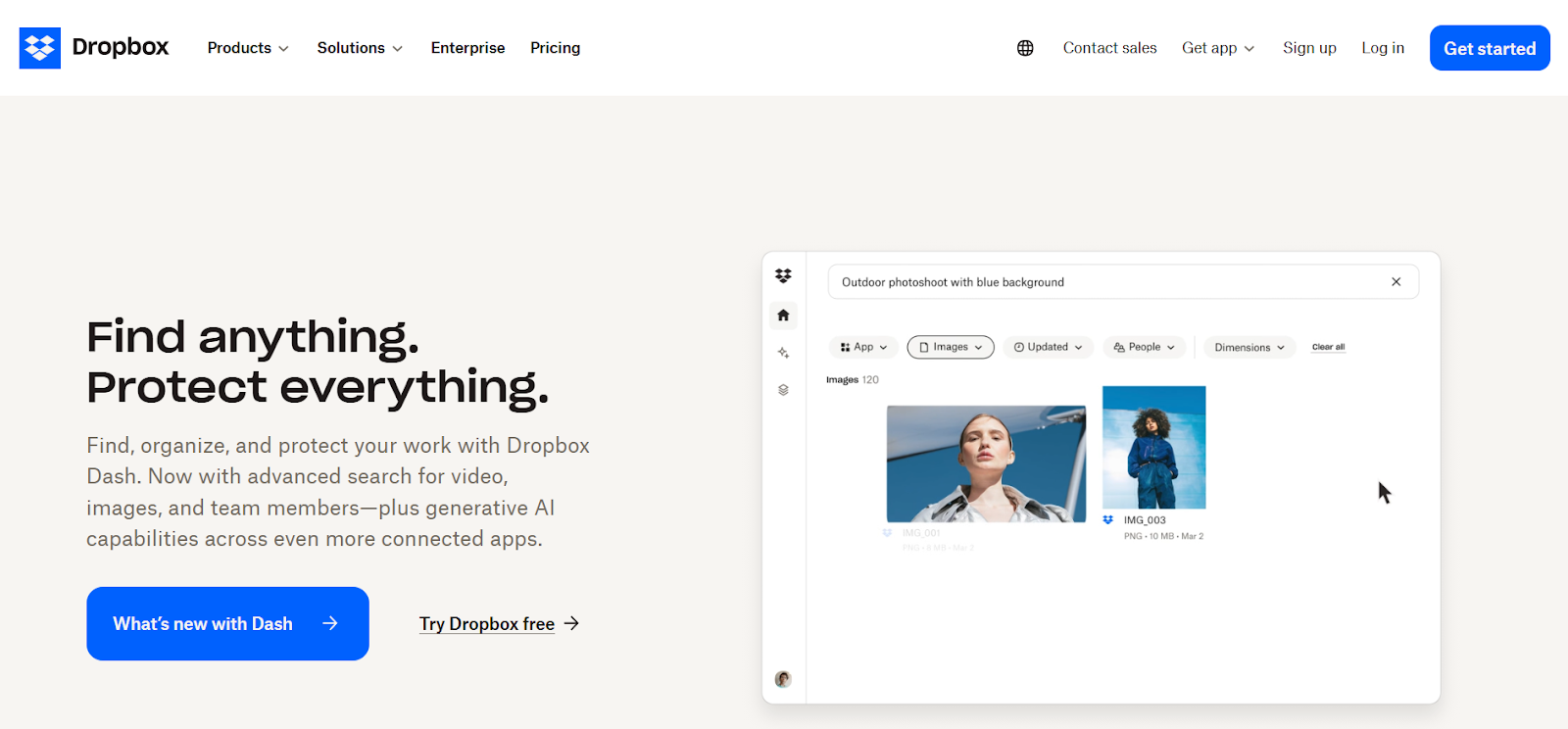The image size is (1568, 729).
Task: Click Contact sales link
Action: [x=1109, y=48]
